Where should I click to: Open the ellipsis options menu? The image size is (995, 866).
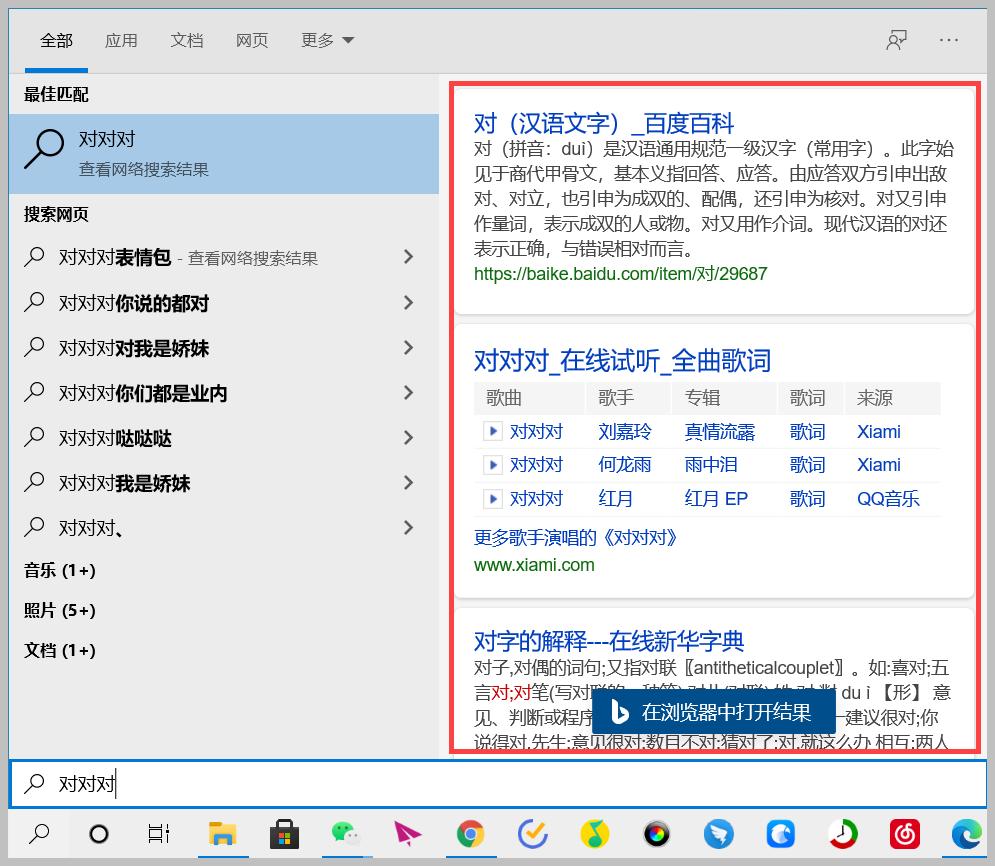949,39
